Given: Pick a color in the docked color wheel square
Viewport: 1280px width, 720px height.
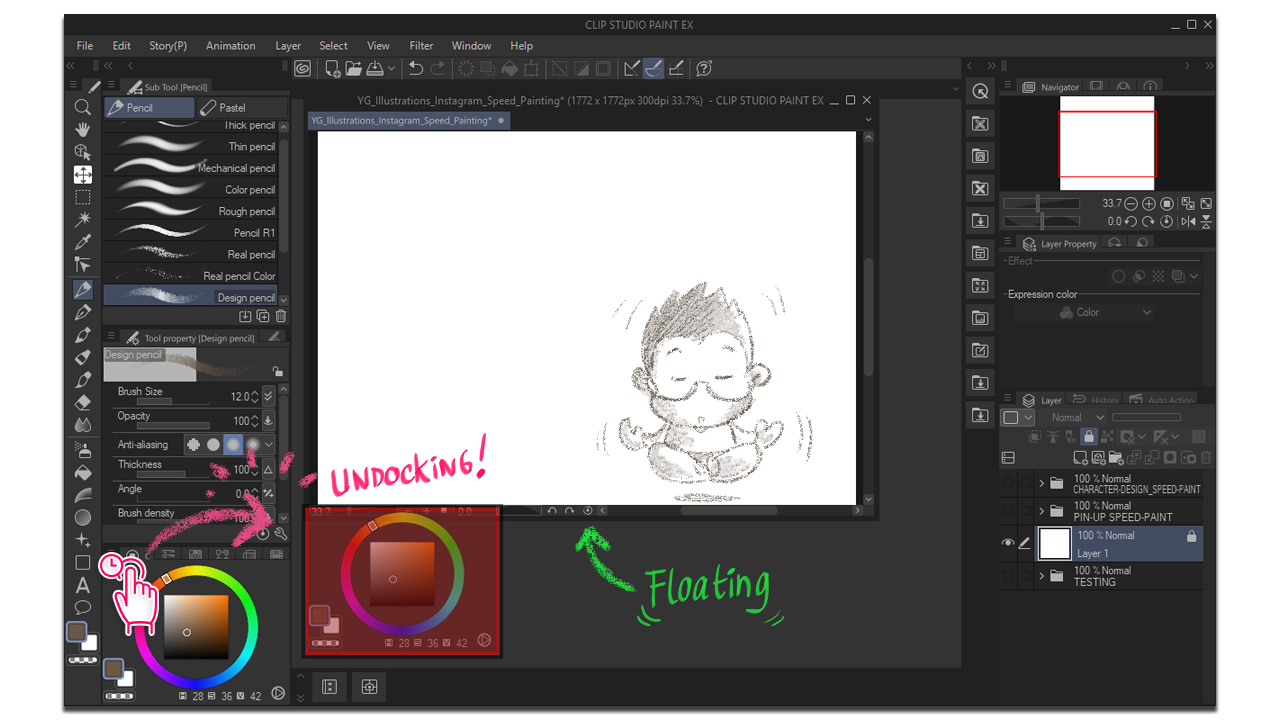Looking at the screenshot, I should click(196, 627).
